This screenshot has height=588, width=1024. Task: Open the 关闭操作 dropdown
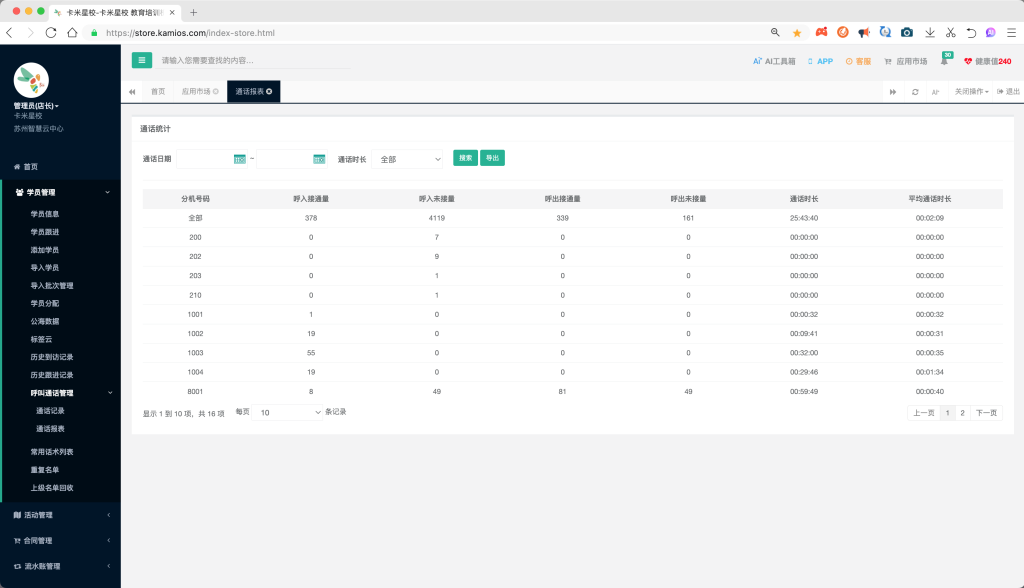point(971,91)
